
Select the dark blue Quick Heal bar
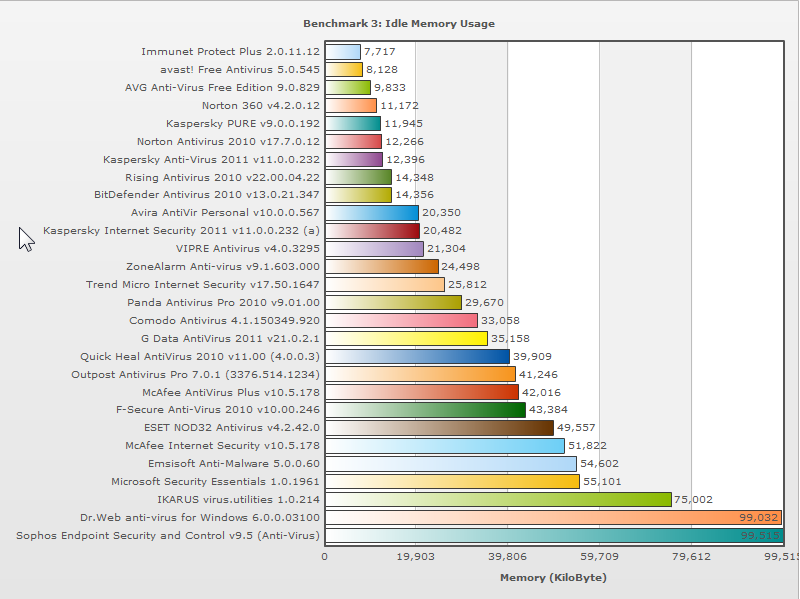417,357
